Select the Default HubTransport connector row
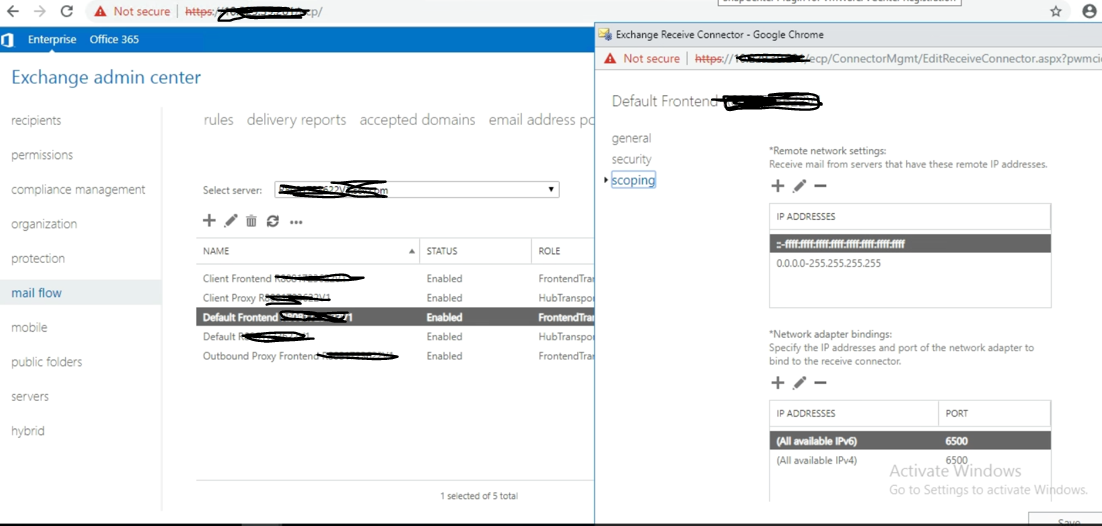 pos(395,336)
